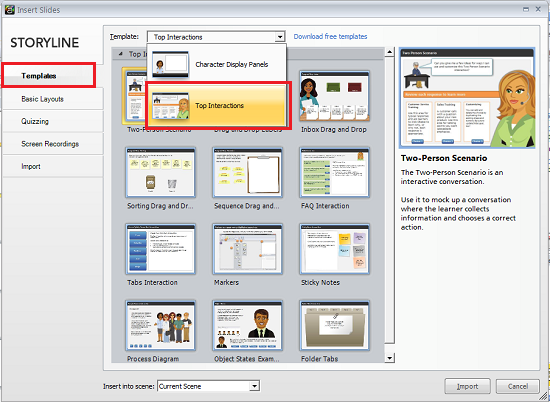550x402 pixels.
Task: Select the Sticky Notes thumbnail
Action: click(334, 249)
